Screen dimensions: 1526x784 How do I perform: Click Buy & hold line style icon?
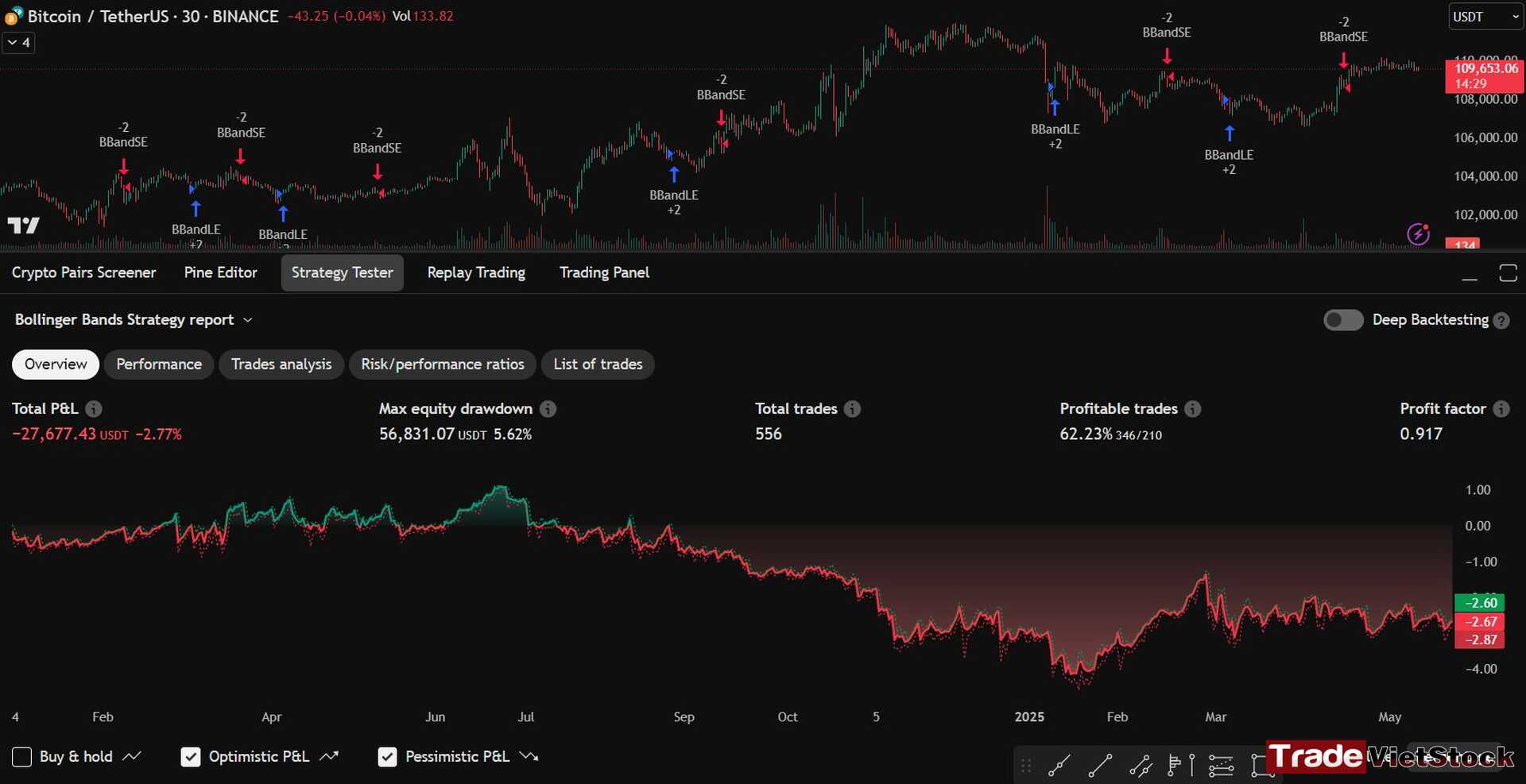coord(133,757)
